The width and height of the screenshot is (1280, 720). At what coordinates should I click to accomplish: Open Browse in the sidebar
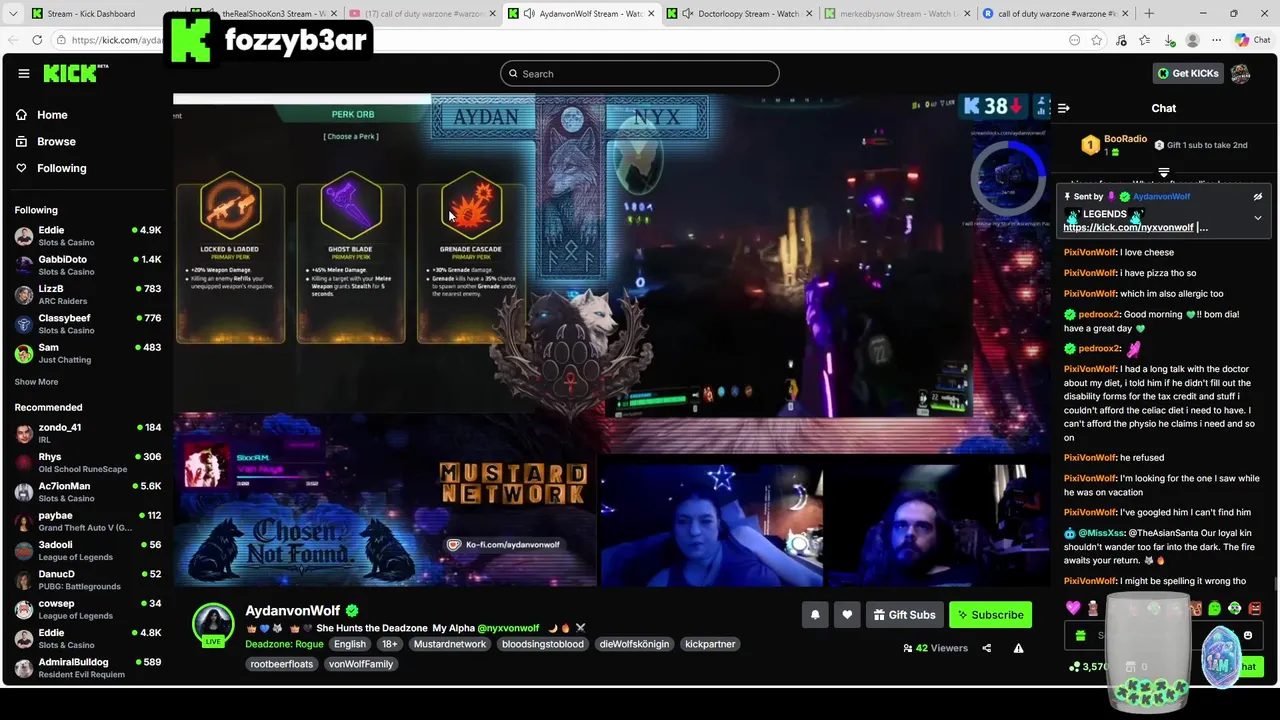point(56,142)
